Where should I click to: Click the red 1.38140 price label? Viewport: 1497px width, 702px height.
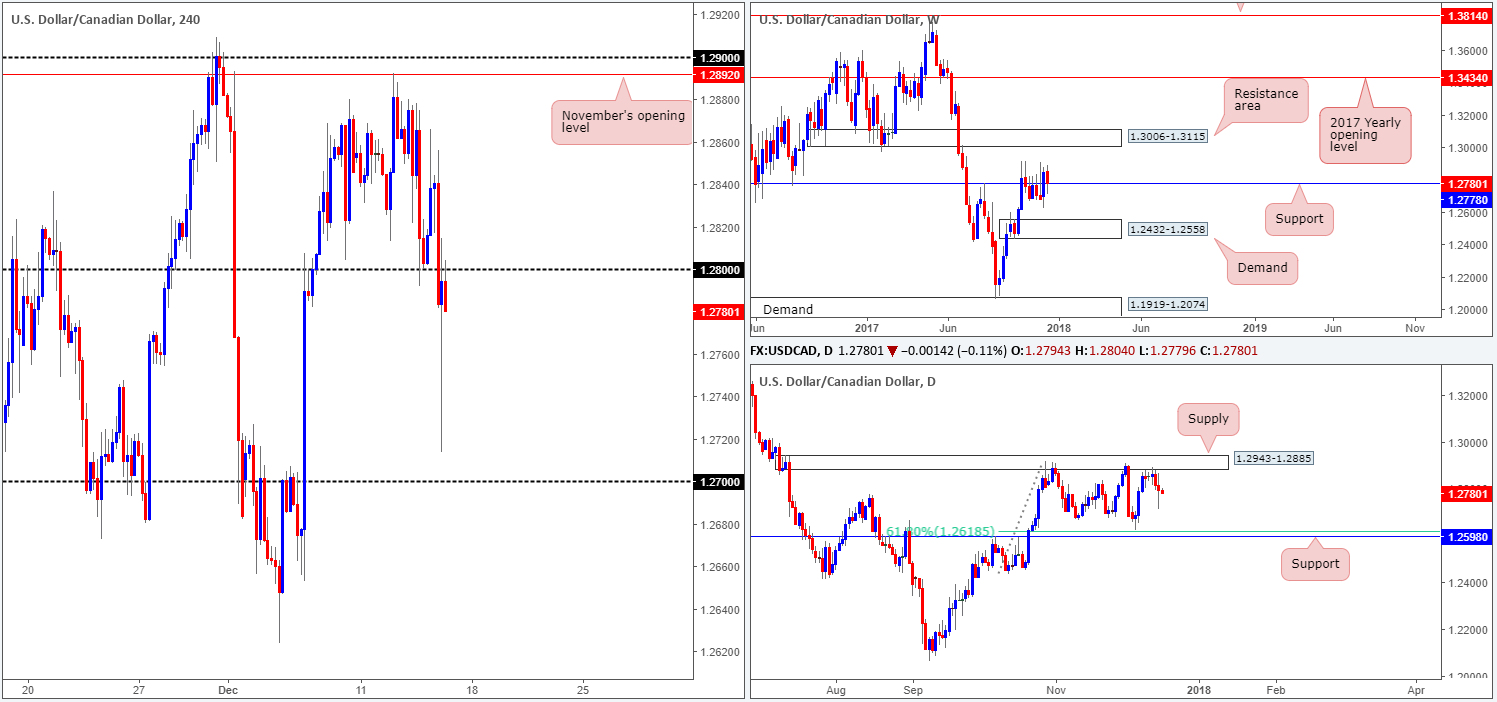coord(1465,17)
